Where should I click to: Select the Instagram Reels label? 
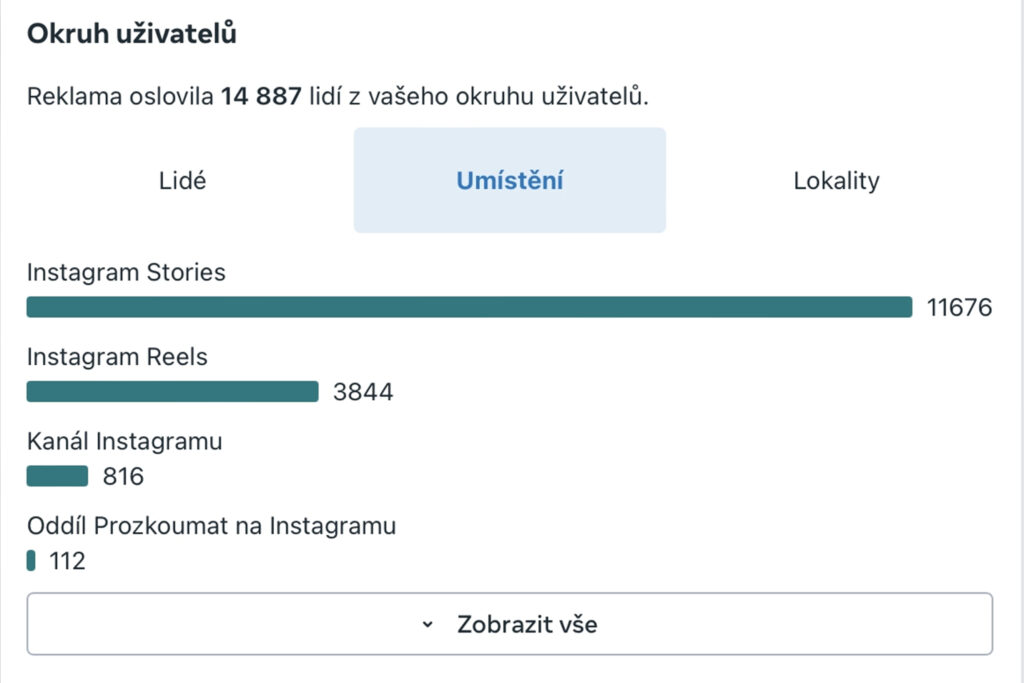click(117, 358)
